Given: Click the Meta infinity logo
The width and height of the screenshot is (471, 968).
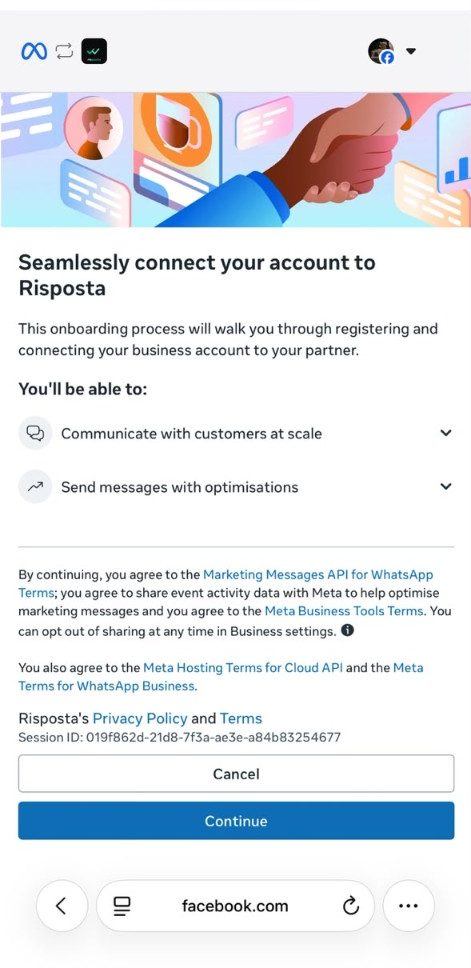Looking at the screenshot, I should [34, 51].
